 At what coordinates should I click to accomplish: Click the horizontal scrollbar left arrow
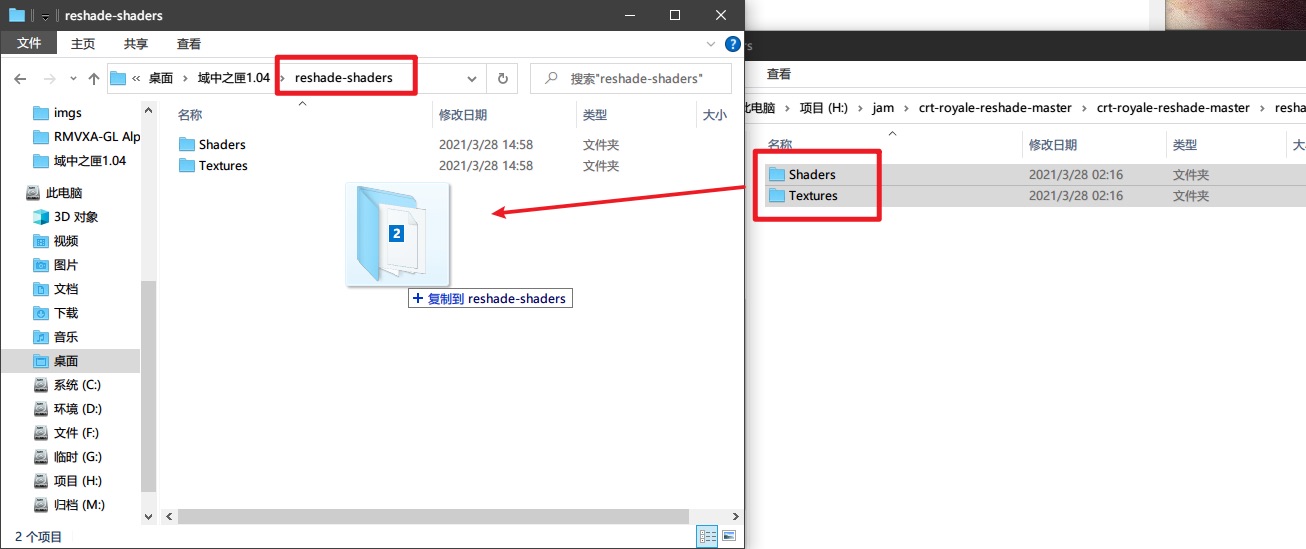click(169, 517)
